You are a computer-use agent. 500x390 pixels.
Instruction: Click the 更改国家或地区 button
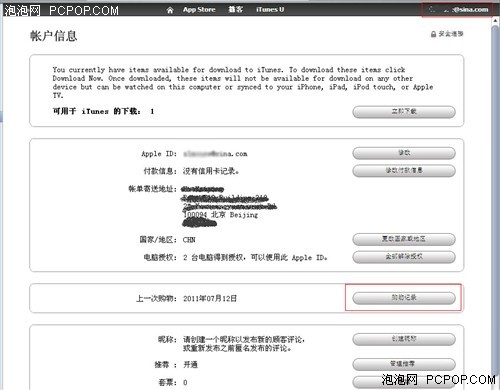coord(404,239)
